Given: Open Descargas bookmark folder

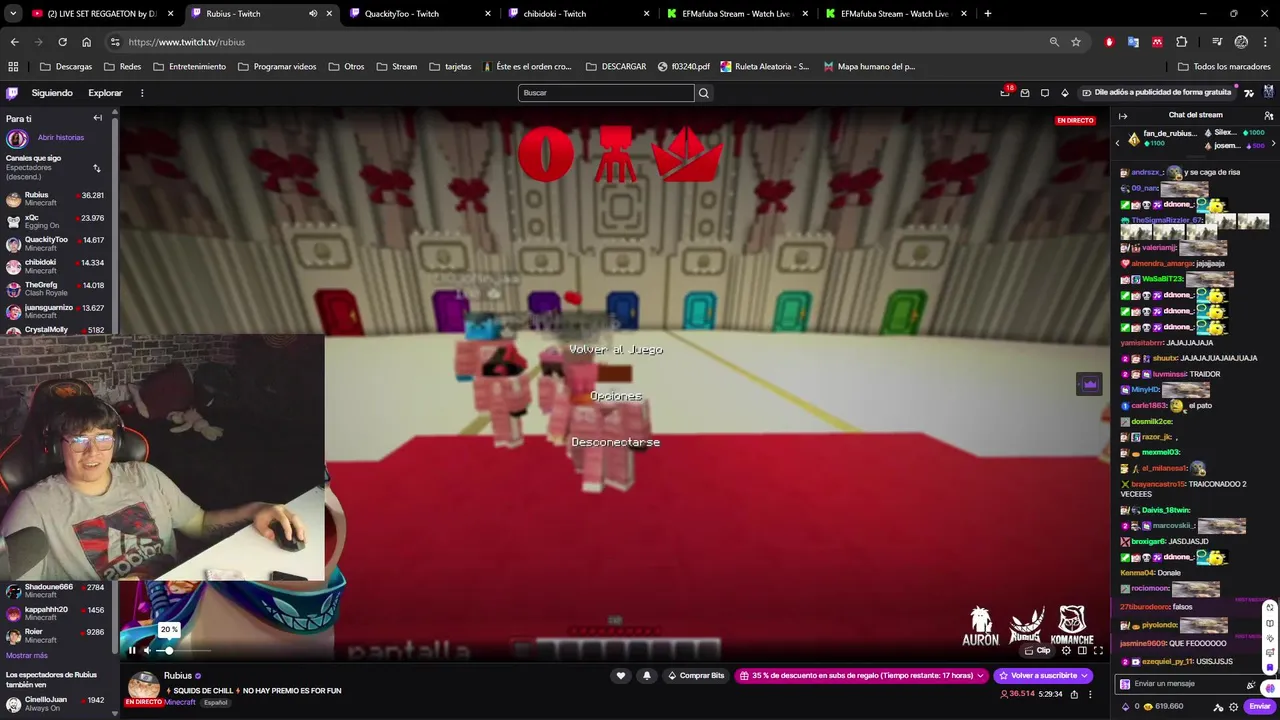Looking at the screenshot, I should click(x=66, y=67).
